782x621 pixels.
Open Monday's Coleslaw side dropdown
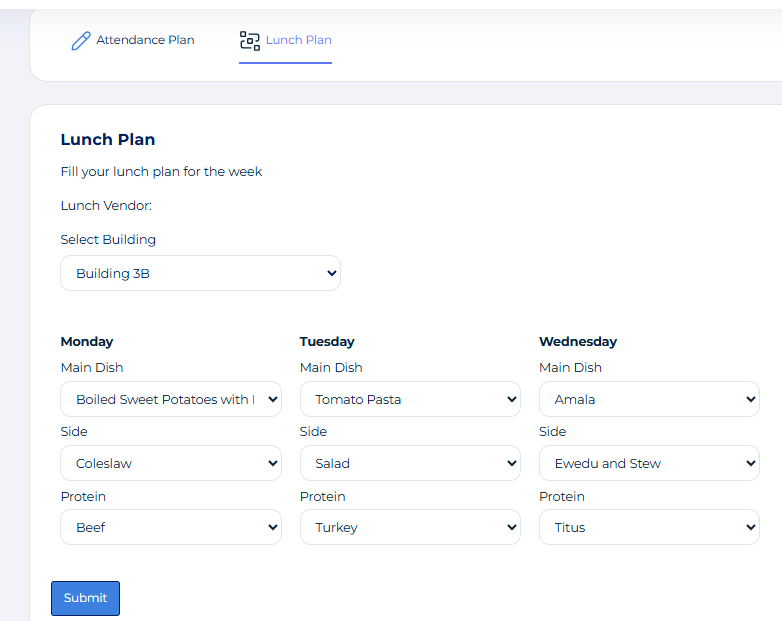170,463
